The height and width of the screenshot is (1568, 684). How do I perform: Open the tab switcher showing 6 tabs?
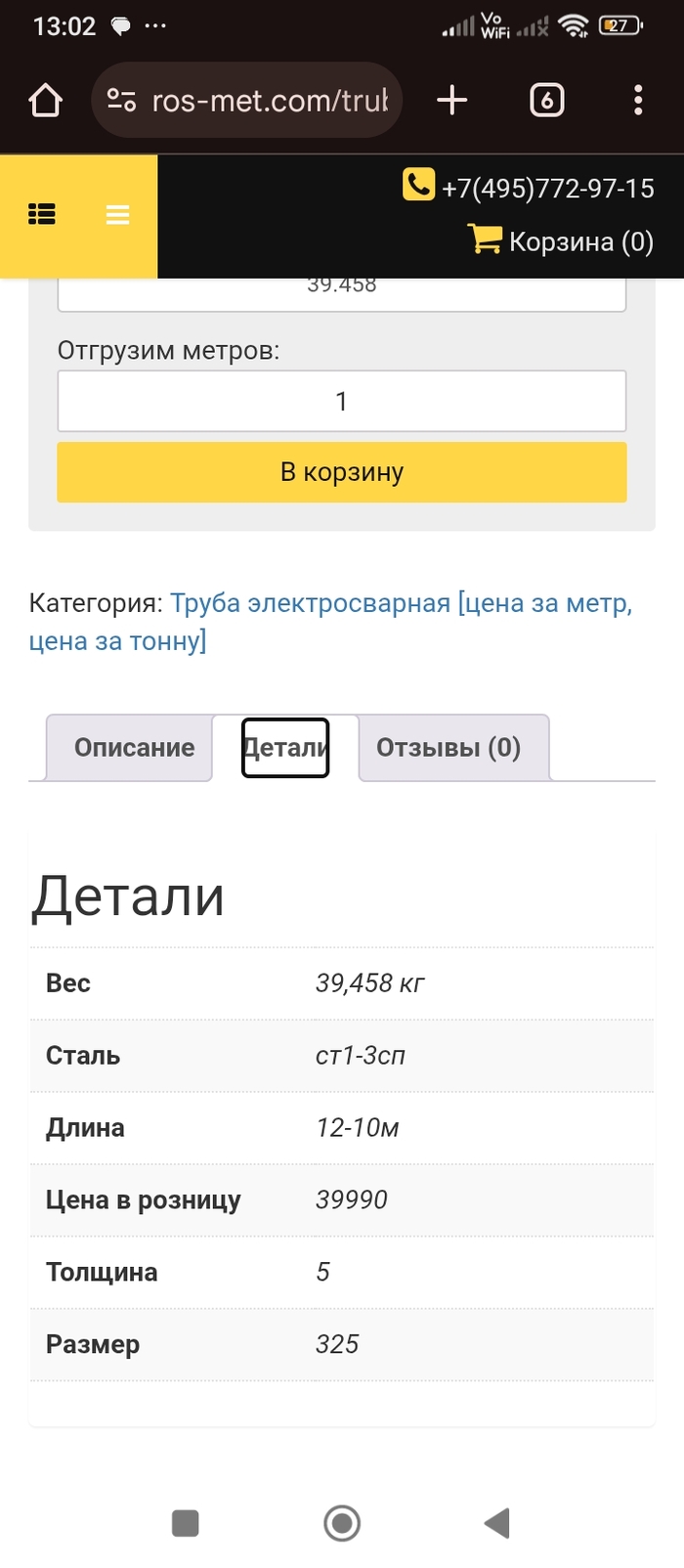click(x=546, y=100)
